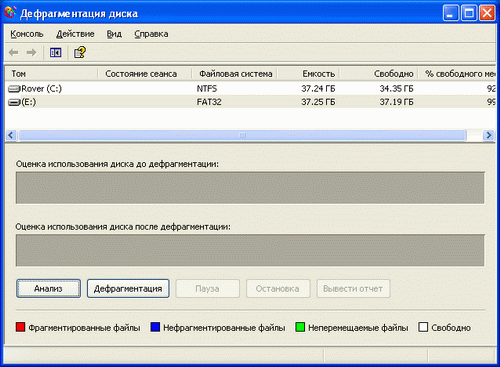Click the Disk Defragmenter title bar icon
500x367 pixels.
[x=10, y=13]
